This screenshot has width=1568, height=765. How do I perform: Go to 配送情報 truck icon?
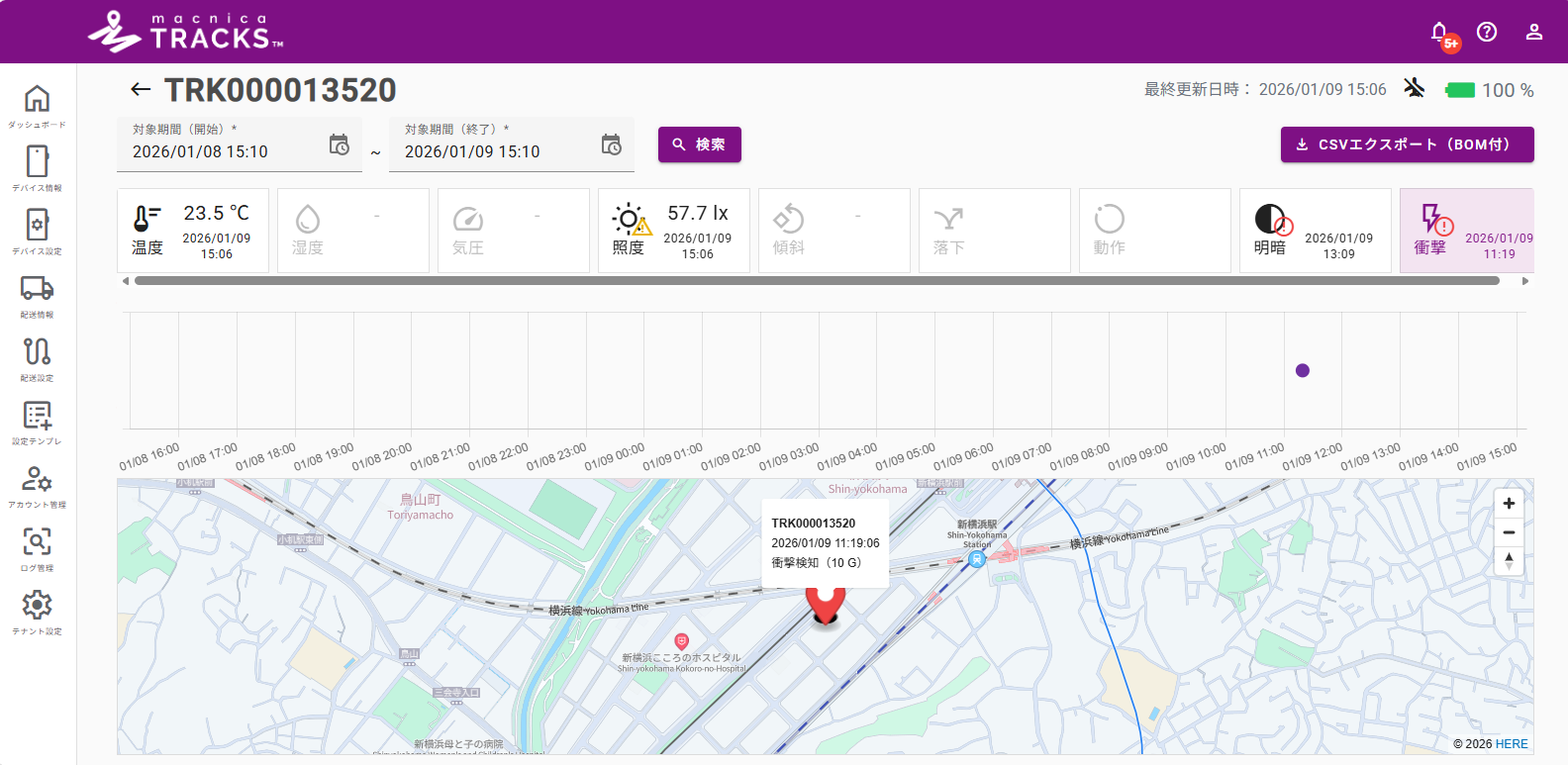coord(37,290)
